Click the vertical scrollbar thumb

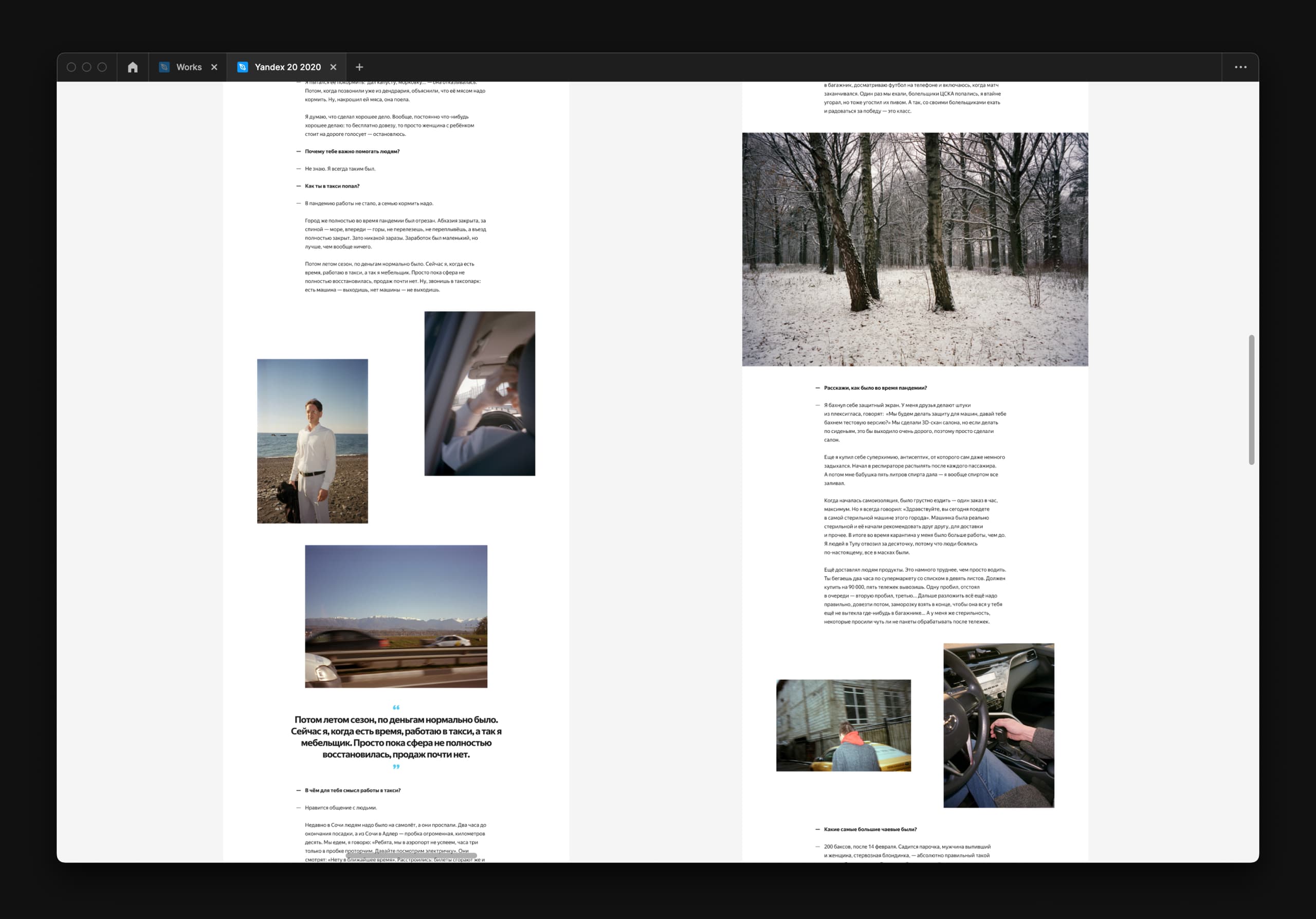[1251, 400]
